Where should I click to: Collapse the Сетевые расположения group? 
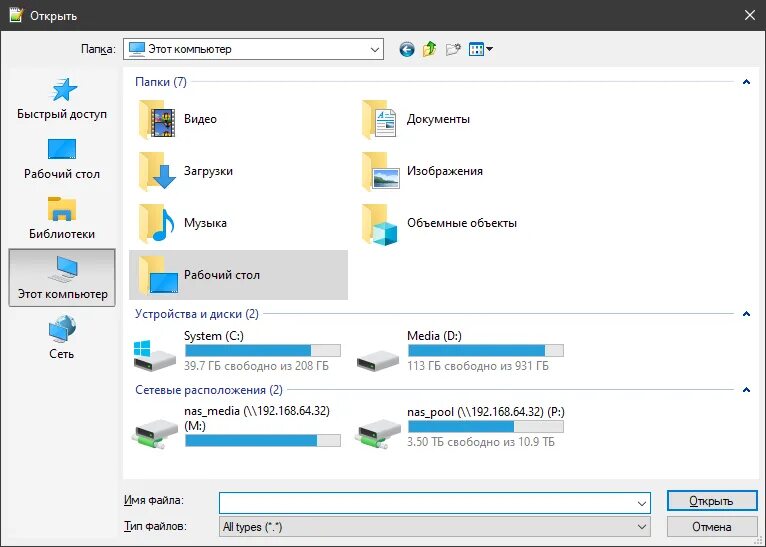pos(746,390)
